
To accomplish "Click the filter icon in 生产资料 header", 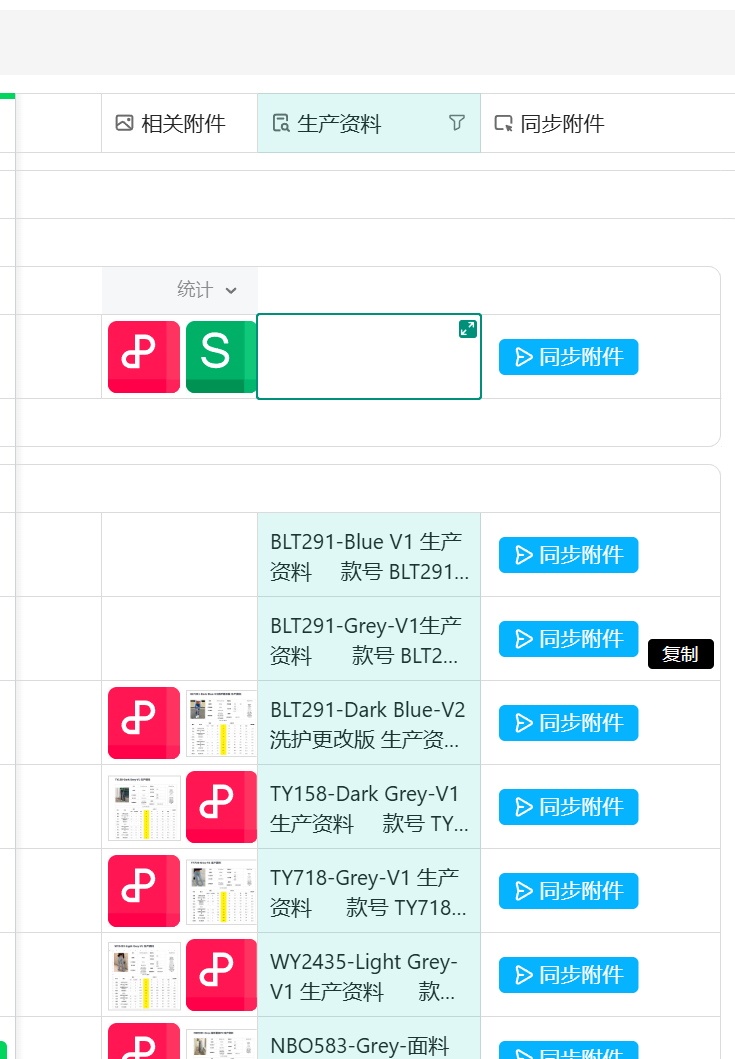I will click(x=457, y=123).
